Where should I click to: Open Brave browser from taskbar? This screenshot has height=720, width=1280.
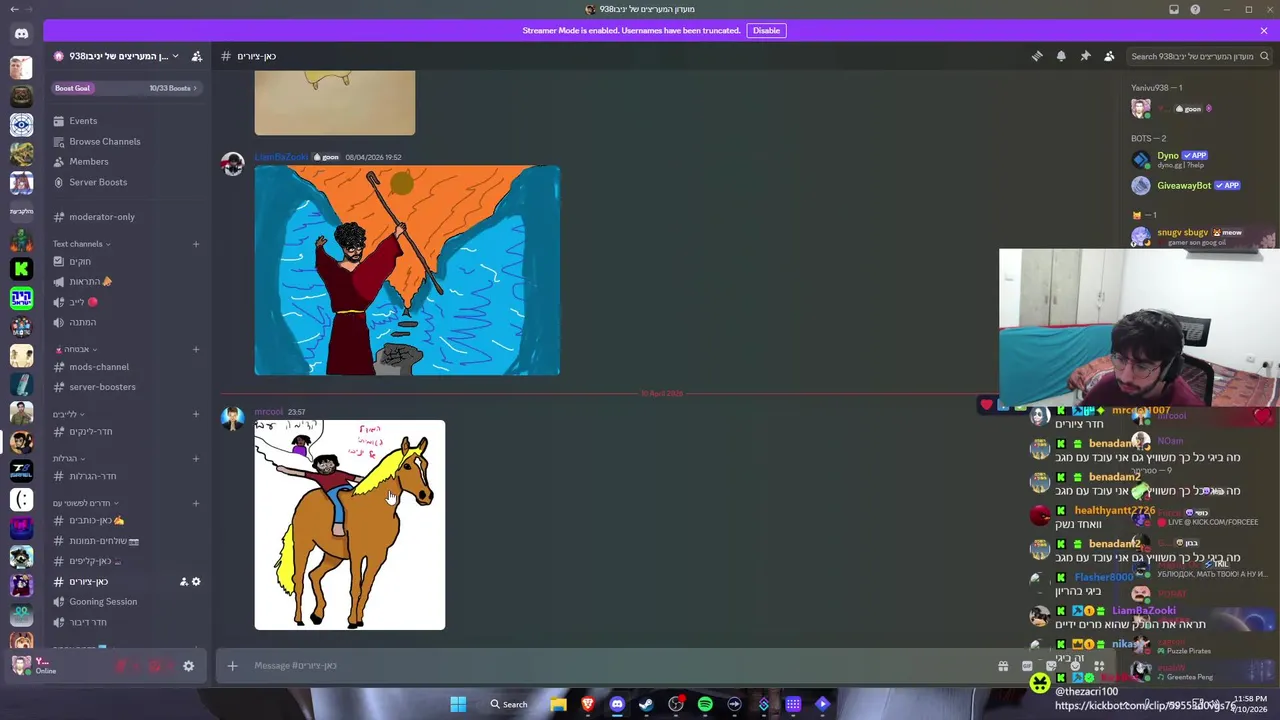click(x=588, y=704)
